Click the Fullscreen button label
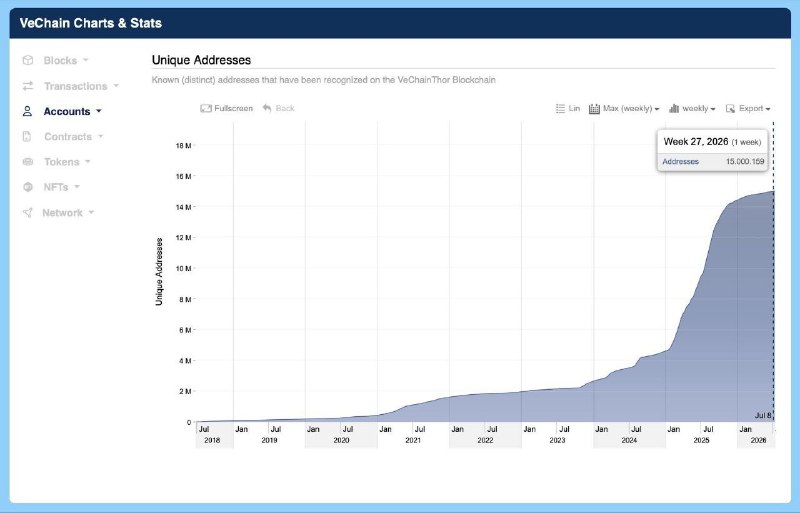This screenshot has width=800, height=513. [233, 108]
